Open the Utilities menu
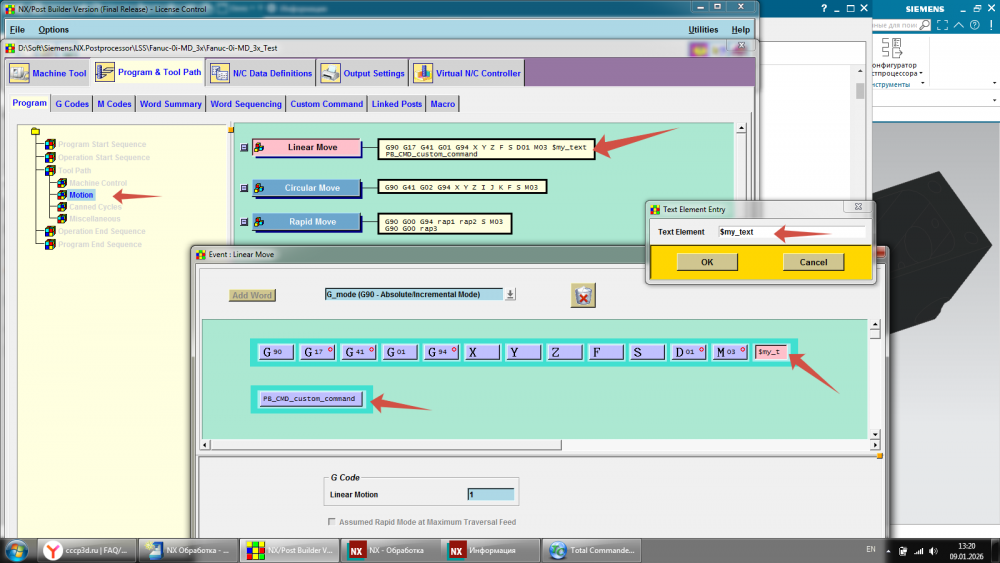This screenshot has height=563, width=1000. coord(703,30)
